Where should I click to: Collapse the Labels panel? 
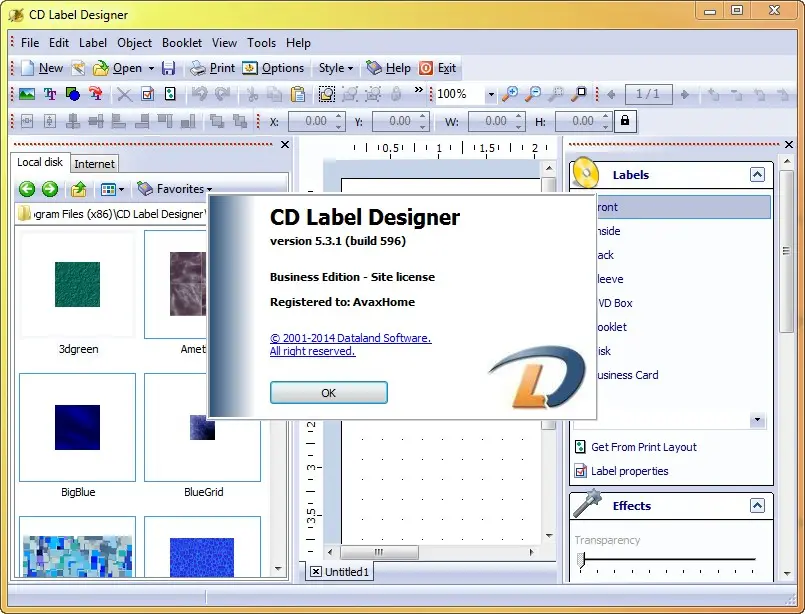(x=757, y=175)
